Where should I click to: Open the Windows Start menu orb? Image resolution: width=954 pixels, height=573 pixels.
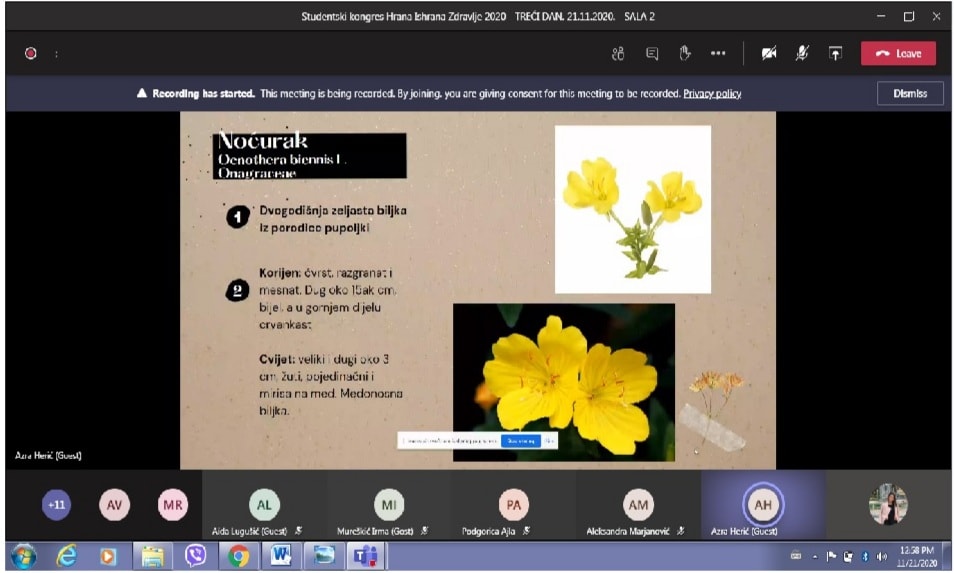(x=23, y=556)
